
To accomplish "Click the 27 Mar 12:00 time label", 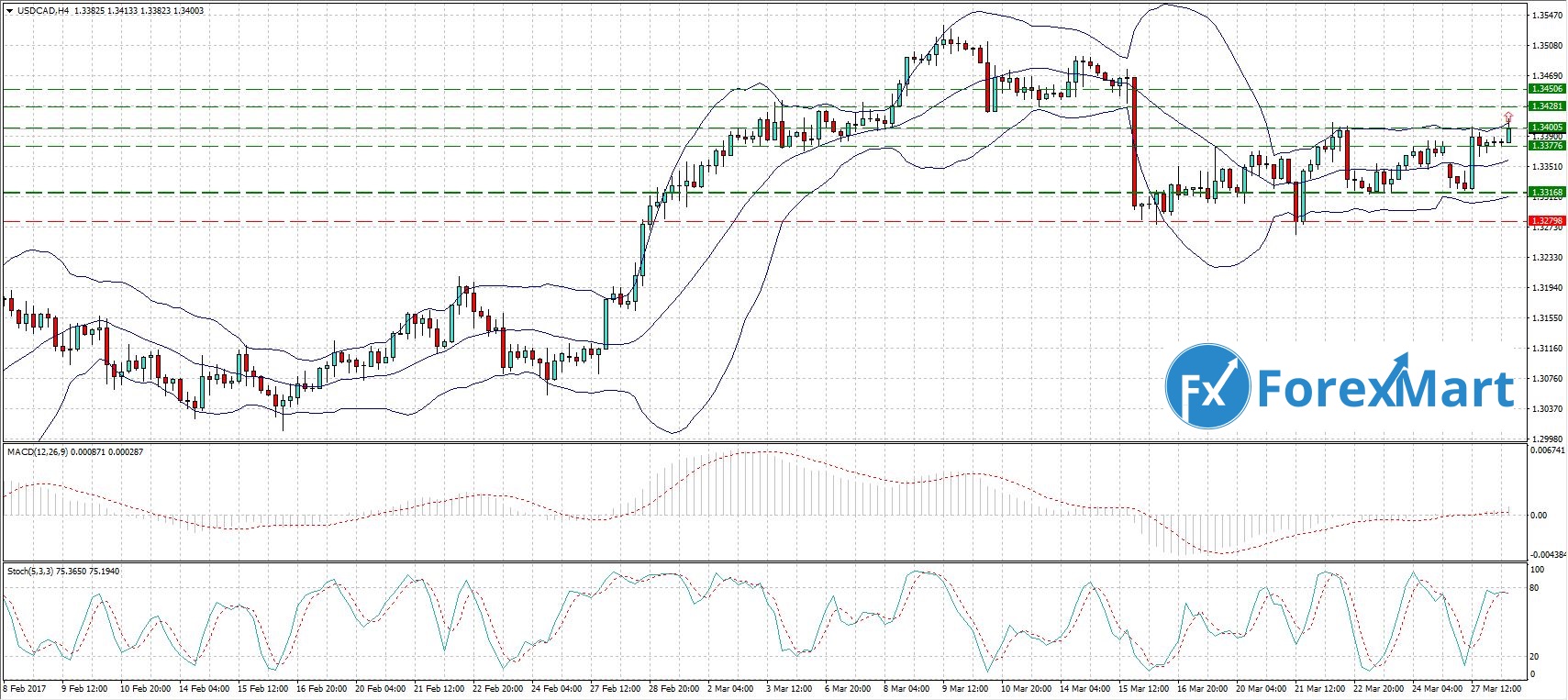I will click(x=1497, y=688).
